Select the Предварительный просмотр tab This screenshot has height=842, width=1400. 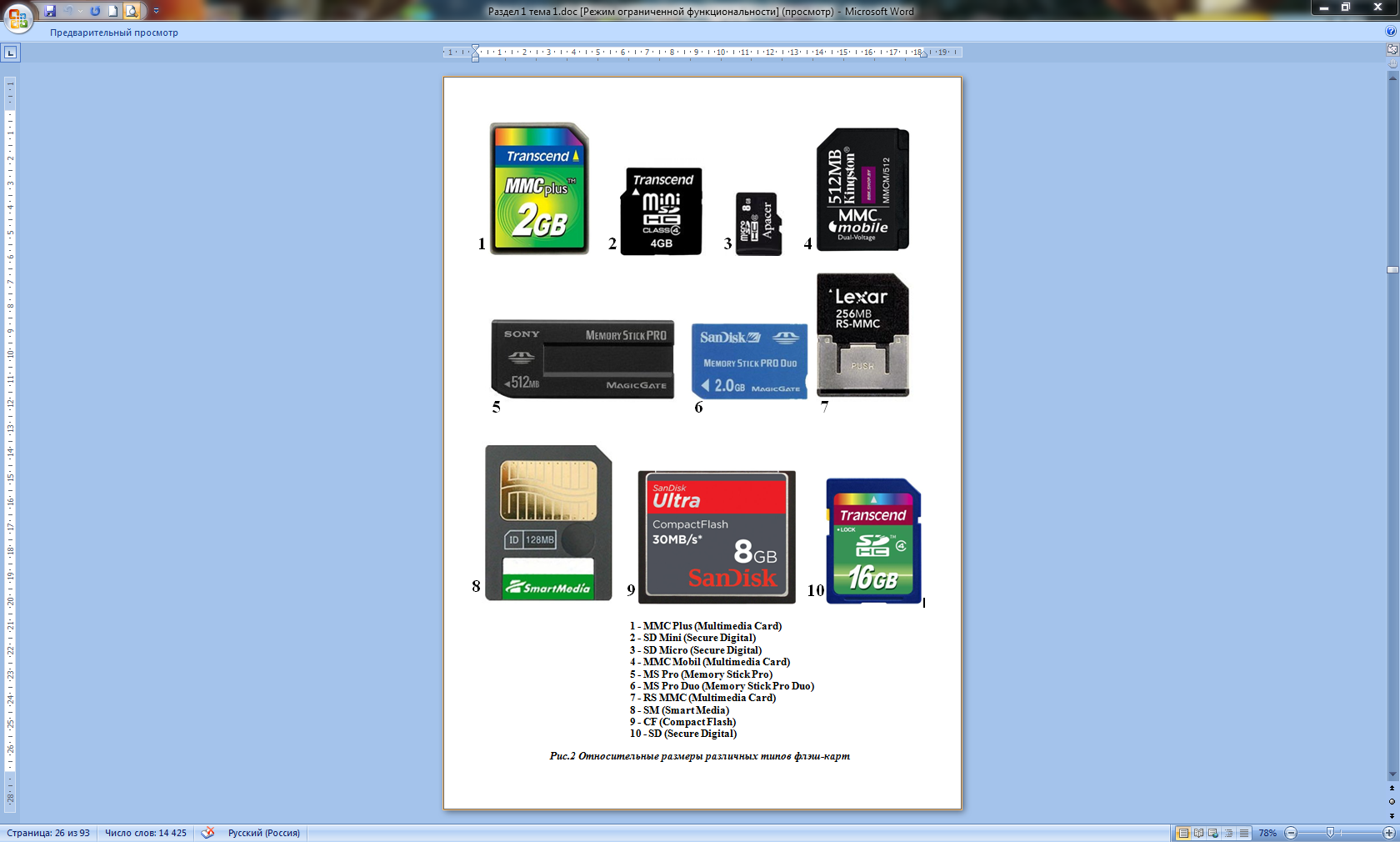113,33
